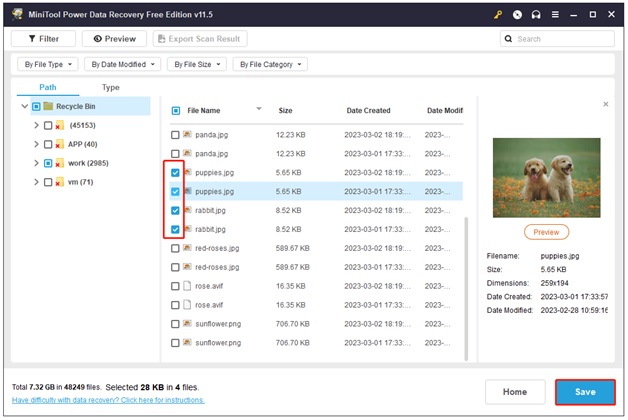Click the key register icon
628x420 pixels.
(x=498, y=14)
